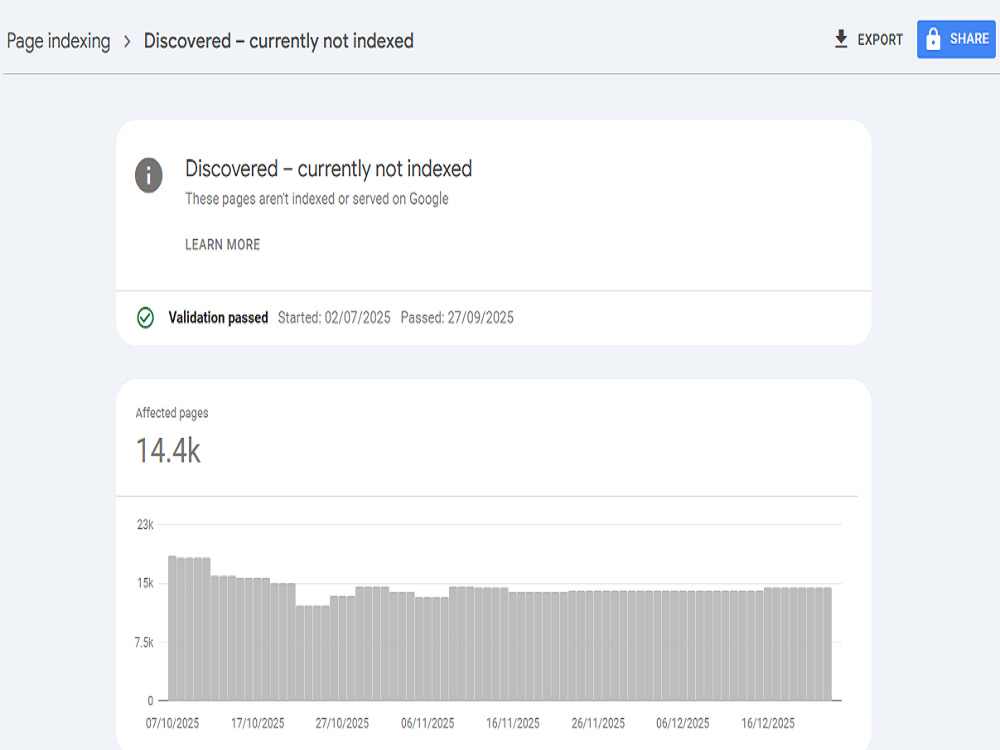1000x750 pixels.
Task: Click the 27/10/2025 x-axis date
Action: coord(342,723)
